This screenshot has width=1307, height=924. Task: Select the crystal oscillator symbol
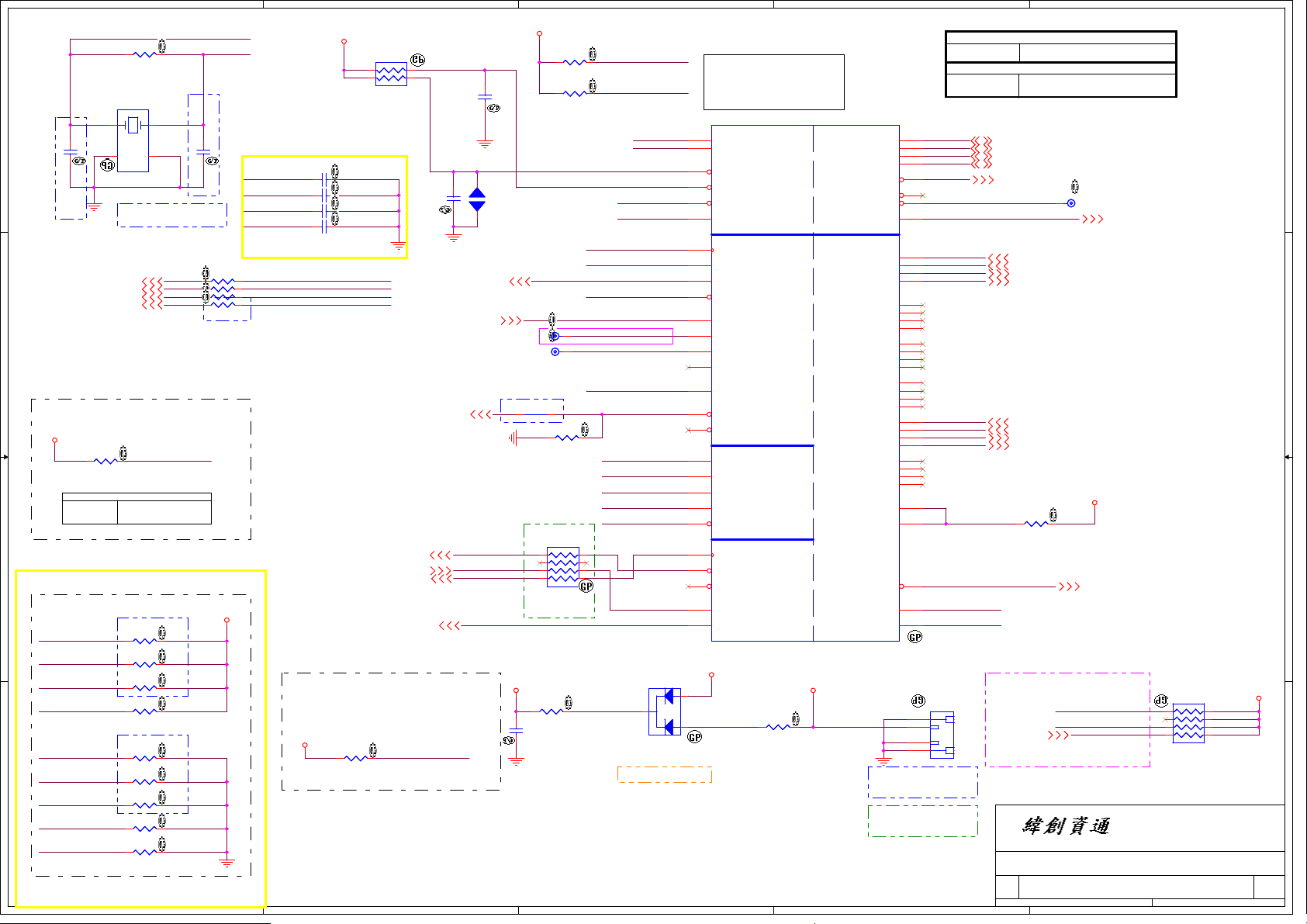[133, 125]
